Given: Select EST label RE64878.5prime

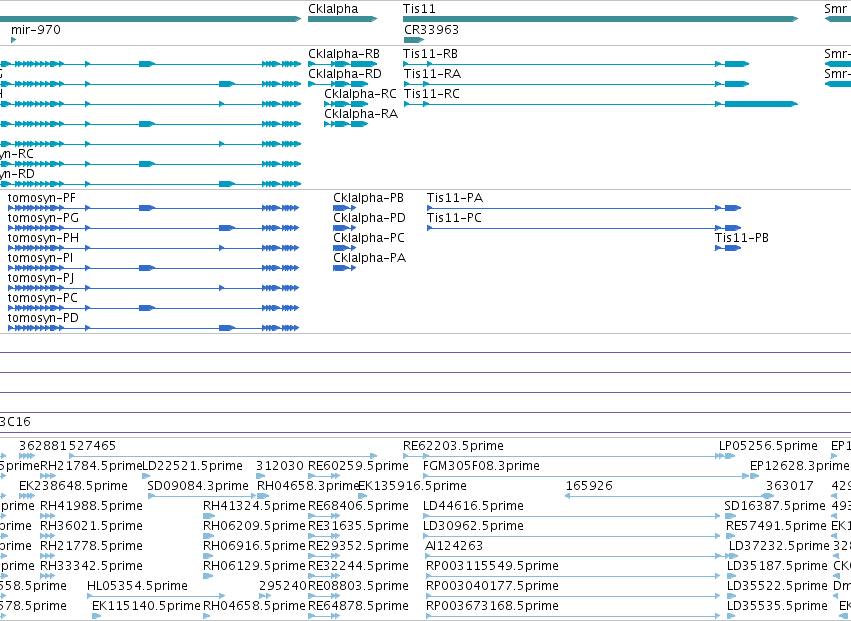Looking at the screenshot, I should click(358, 606).
